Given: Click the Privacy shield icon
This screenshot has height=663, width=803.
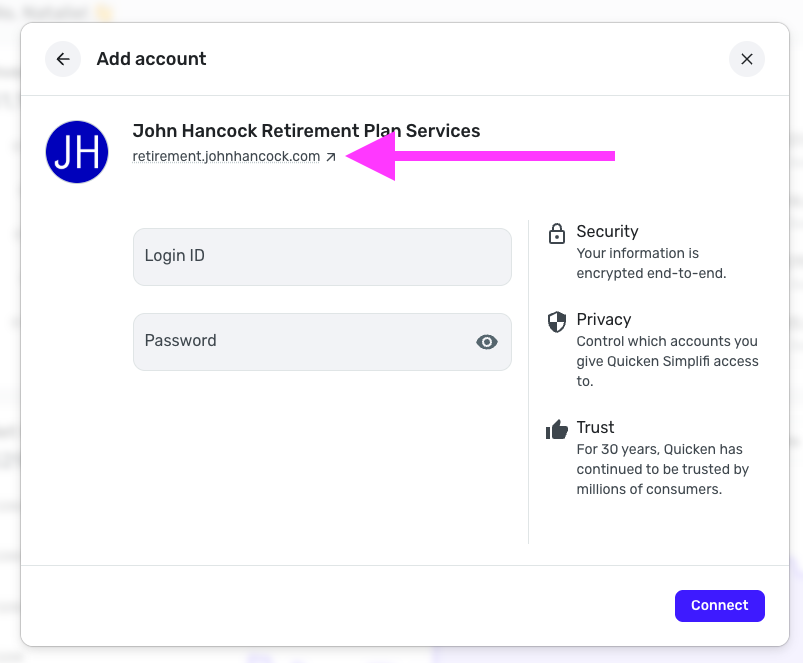Looking at the screenshot, I should (x=557, y=322).
